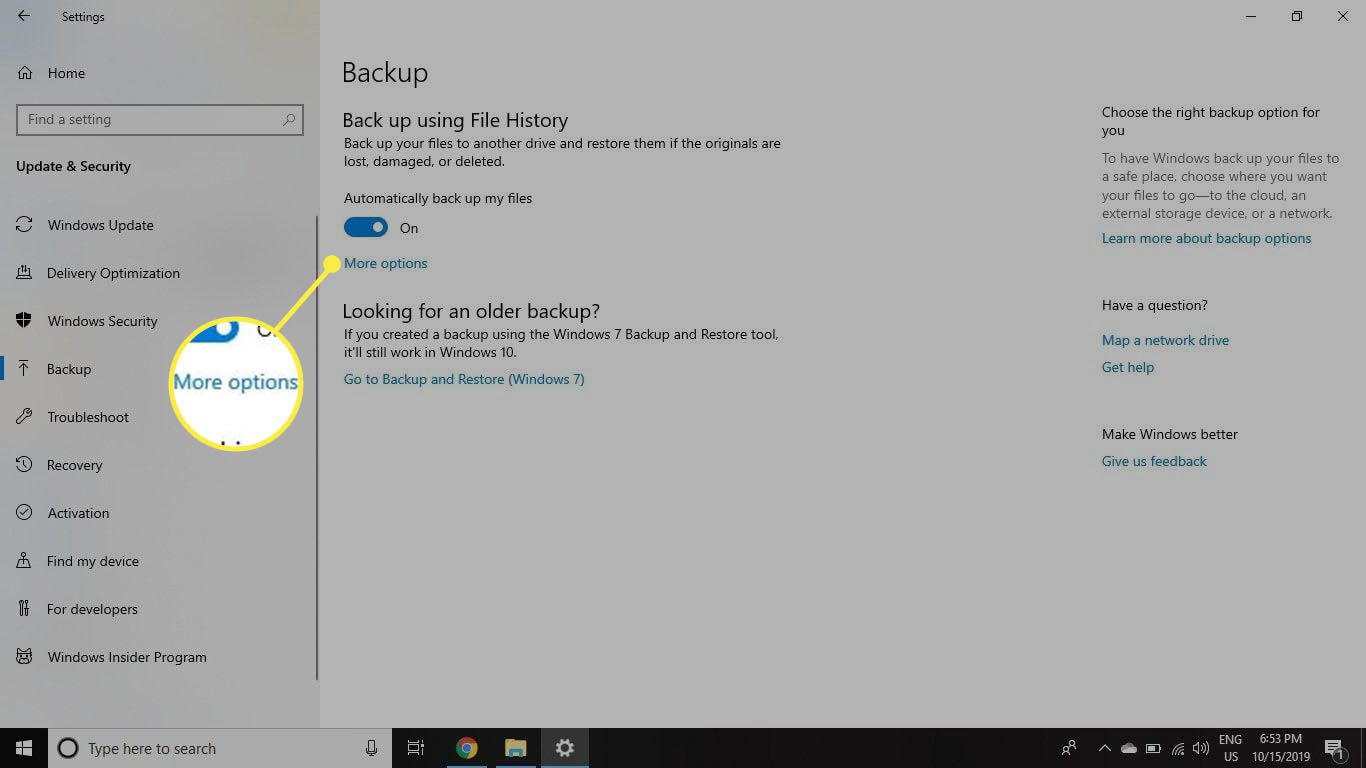Turn off Automatically back up my files
Image resolution: width=1366 pixels, height=768 pixels.
(366, 228)
